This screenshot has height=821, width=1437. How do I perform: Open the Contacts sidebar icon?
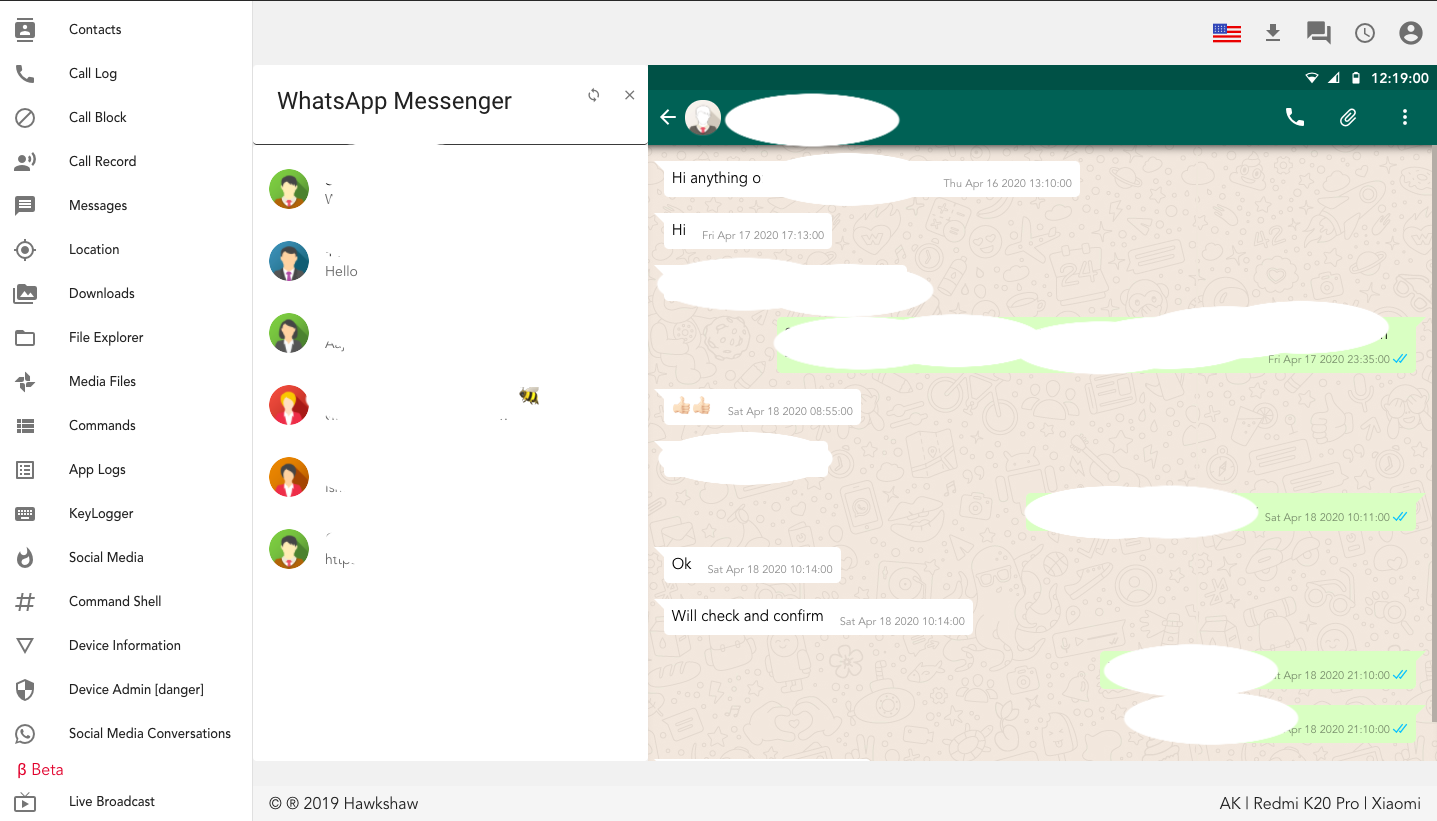25,30
